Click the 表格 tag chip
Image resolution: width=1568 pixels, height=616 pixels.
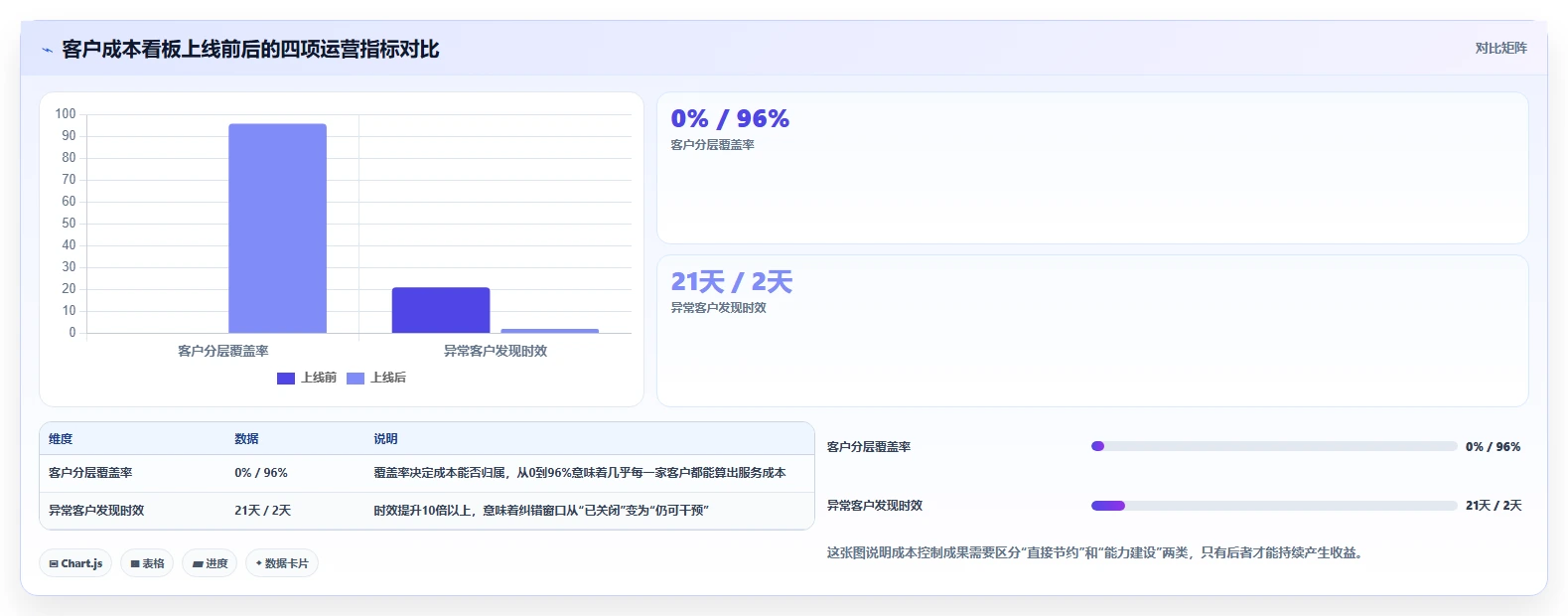(x=147, y=563)
